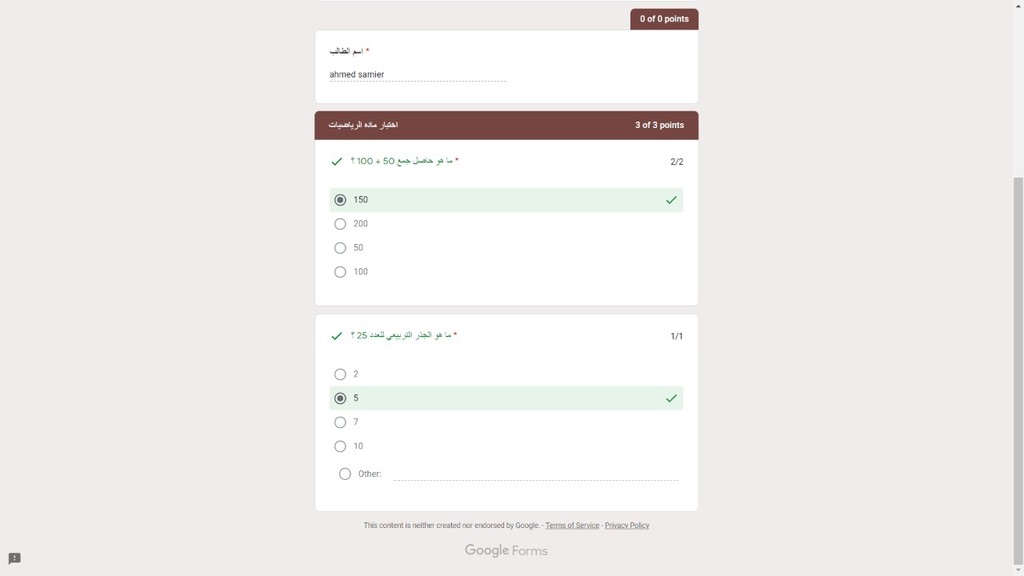Click the Other answer text field
Viewport: 1024px width, 576px height.
536,473
